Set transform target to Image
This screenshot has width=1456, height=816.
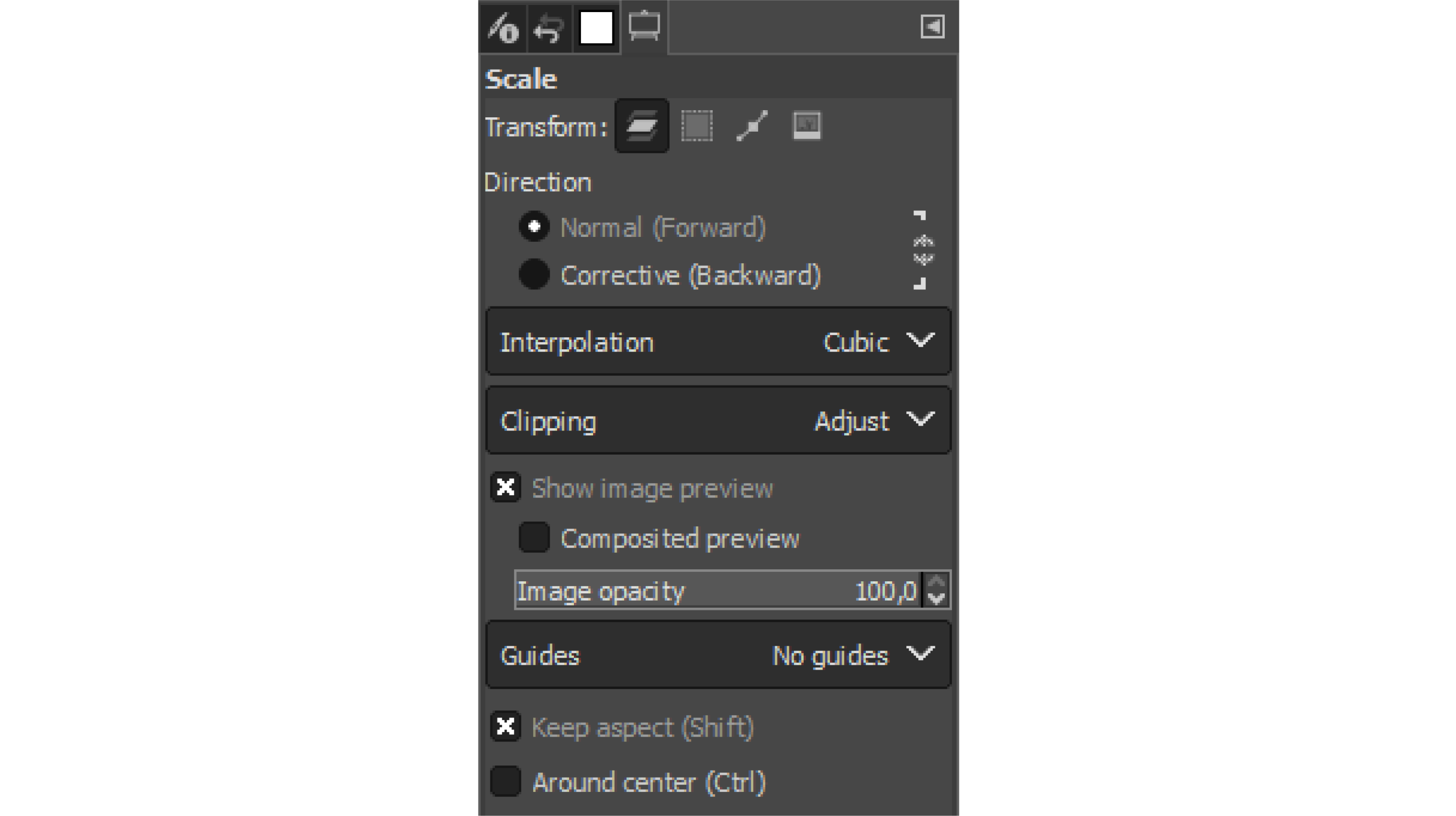click(x=806, y=125)
